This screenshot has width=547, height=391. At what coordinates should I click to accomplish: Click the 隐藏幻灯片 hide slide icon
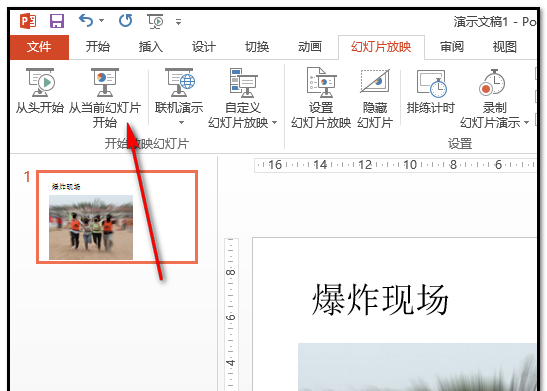[x=375, y=81]
